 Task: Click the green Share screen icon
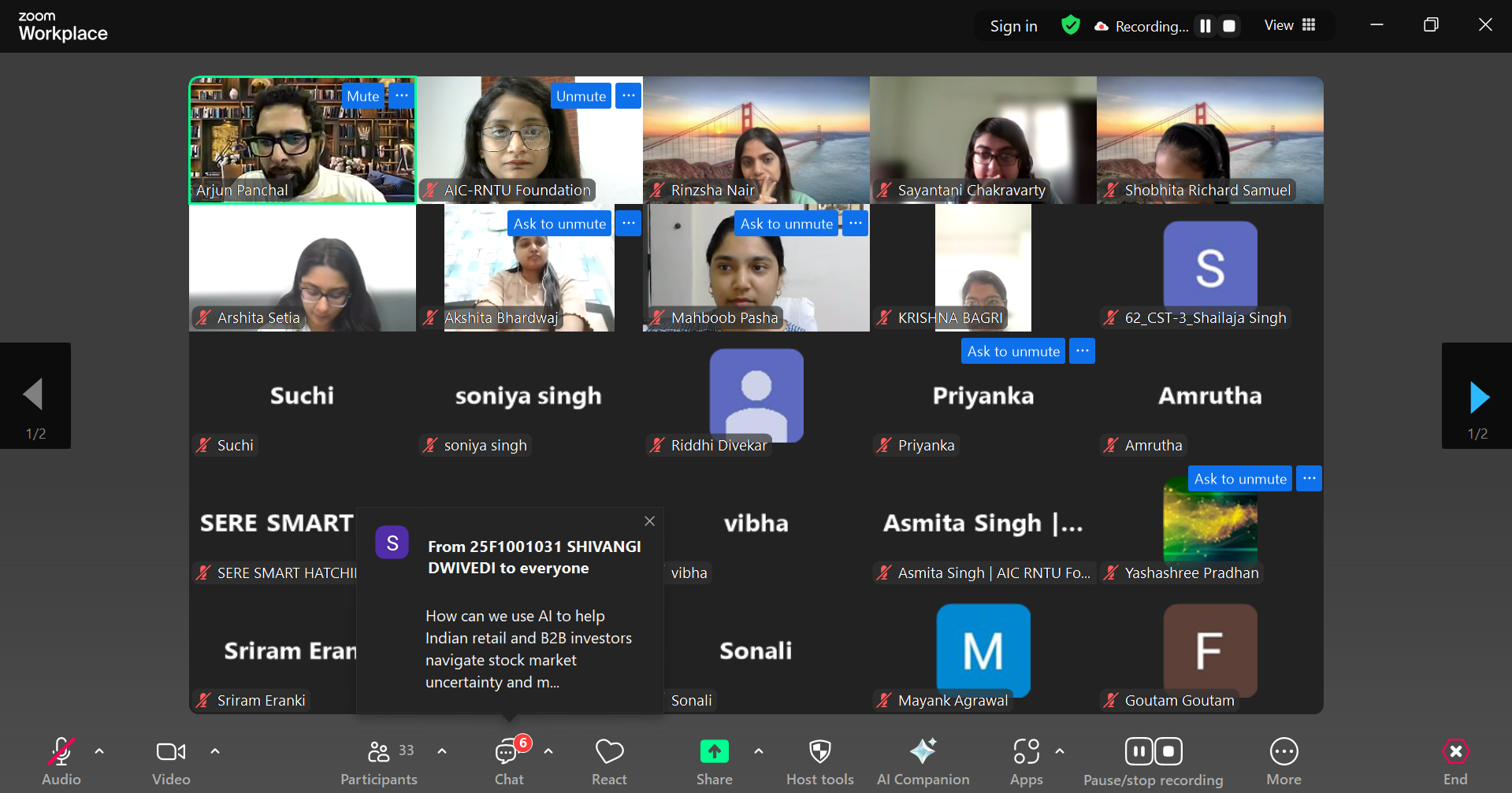pyautogui.click(x=714, y=752)
